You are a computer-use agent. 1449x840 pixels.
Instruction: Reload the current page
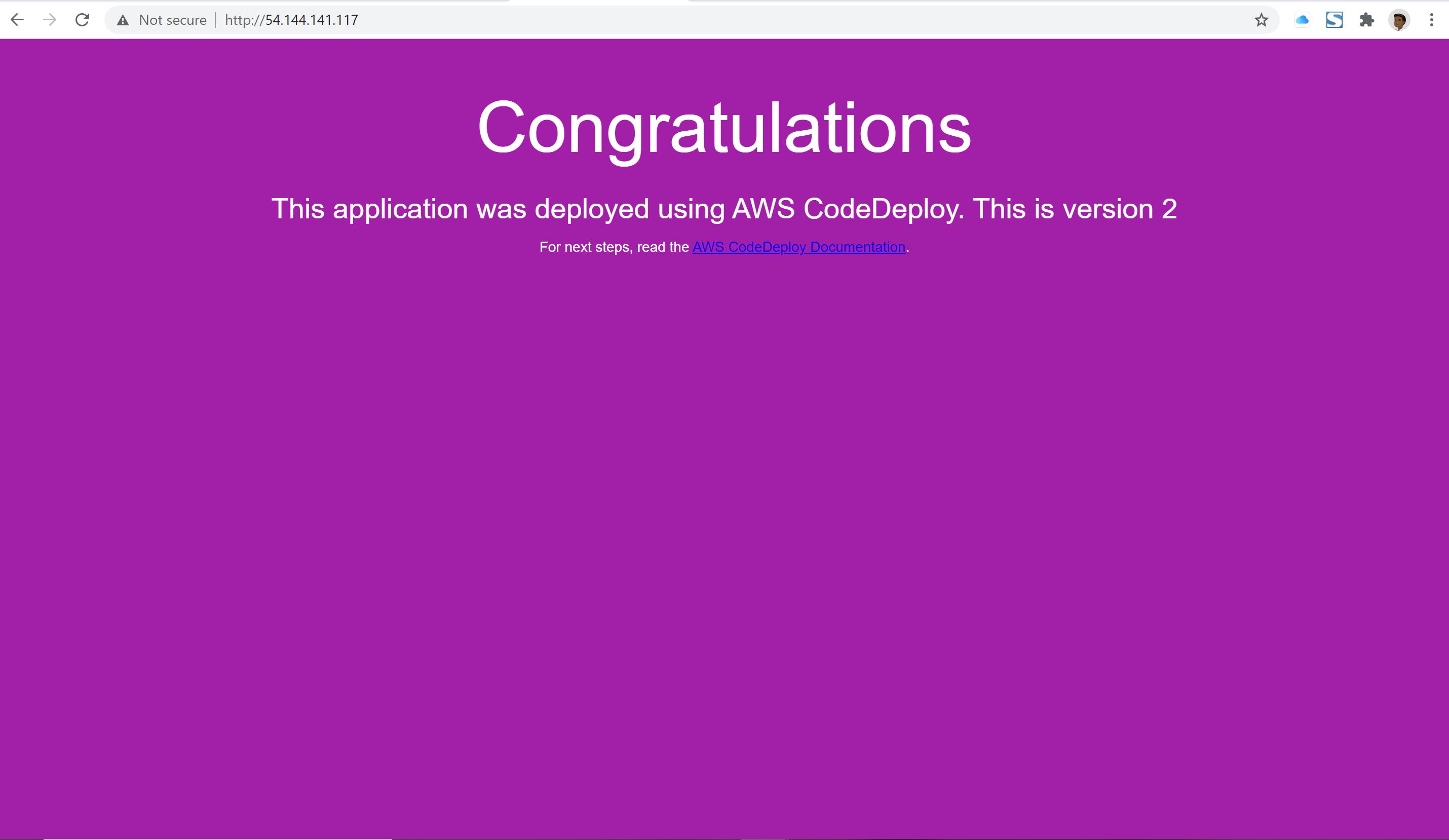point(82,20)
